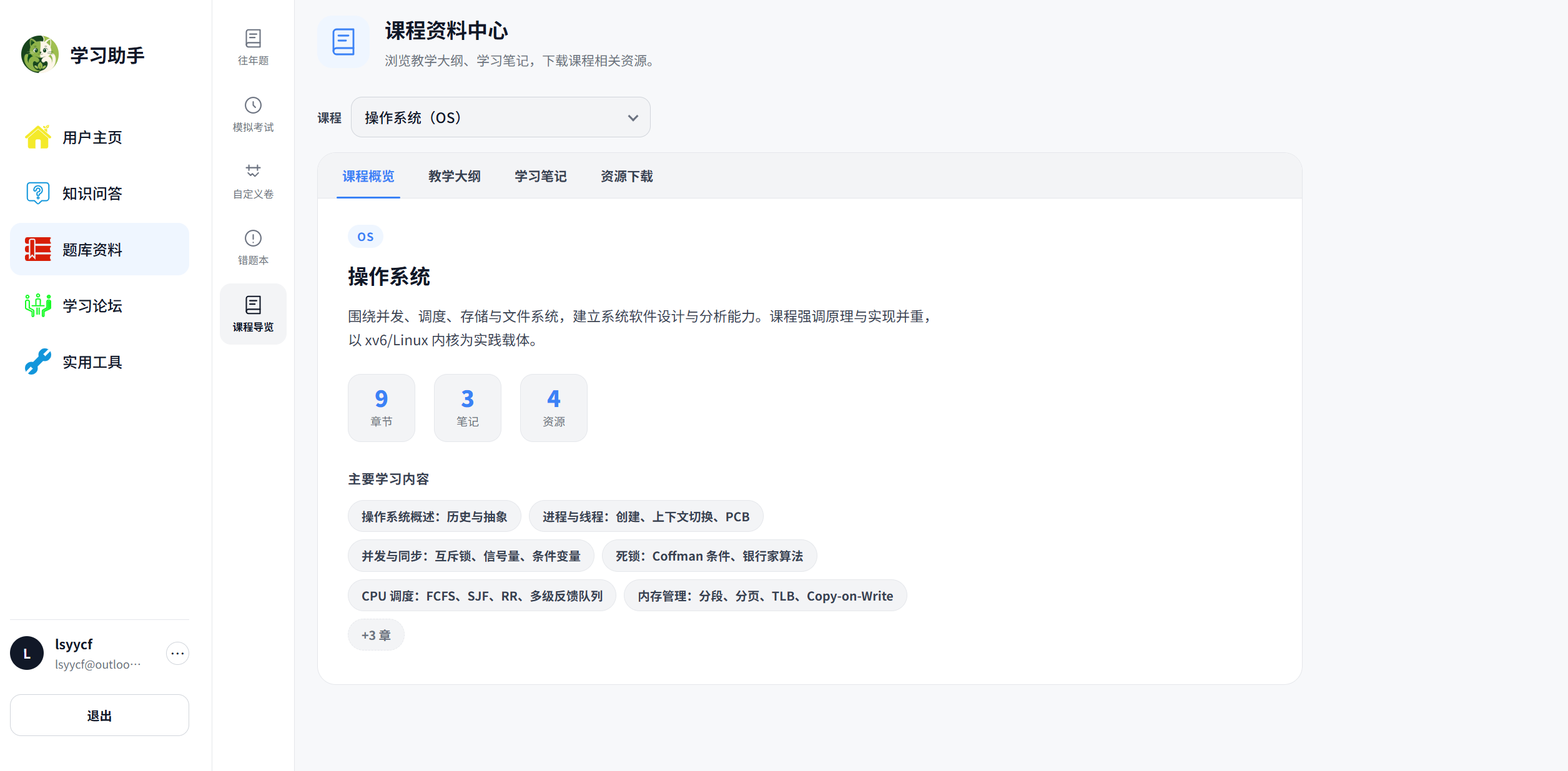Image resolution: width=1568 pixels, height=771 pixels.
Task: Click the 学习助手 cat logo
Action: tap(40, 55)
